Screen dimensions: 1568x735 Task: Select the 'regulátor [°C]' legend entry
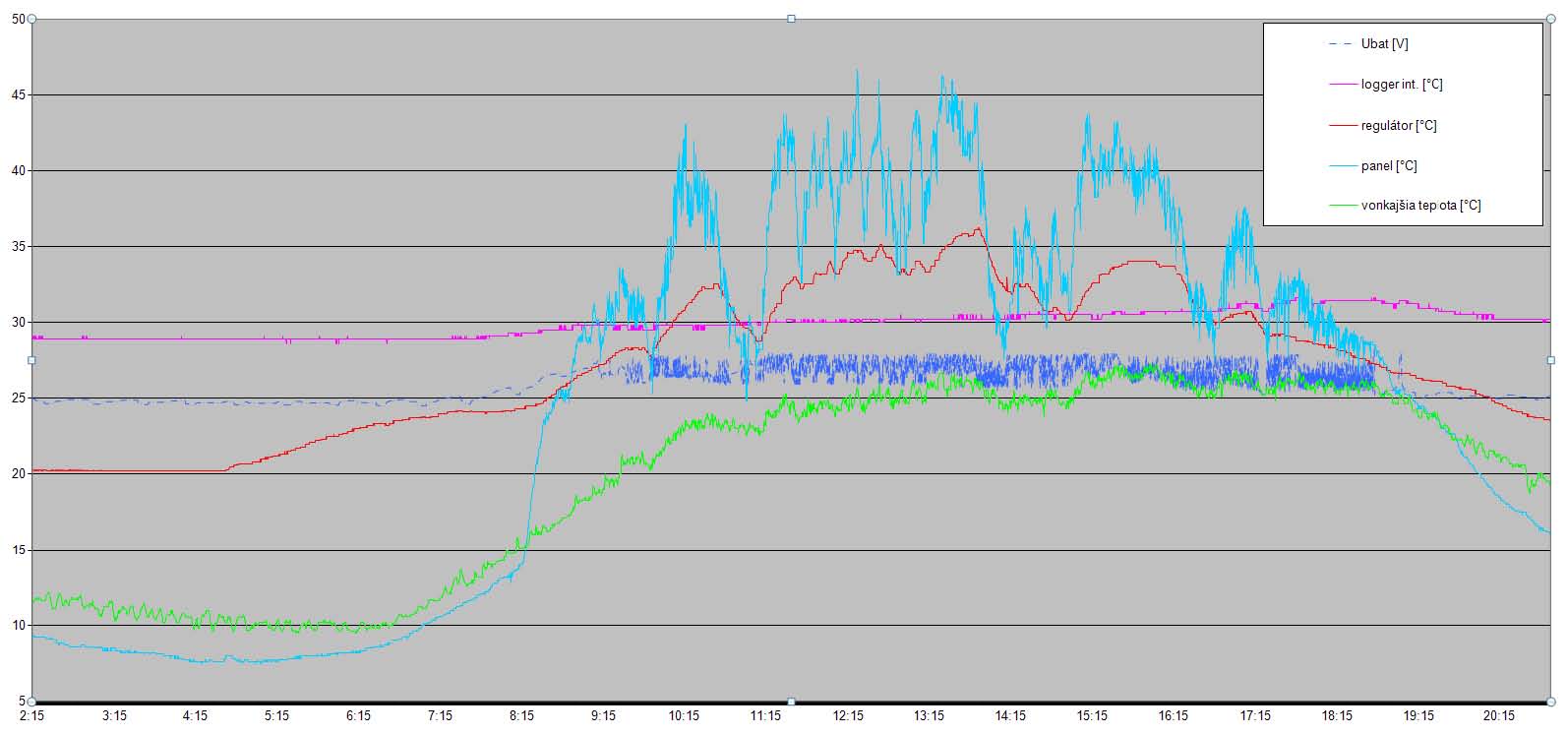1399,126
